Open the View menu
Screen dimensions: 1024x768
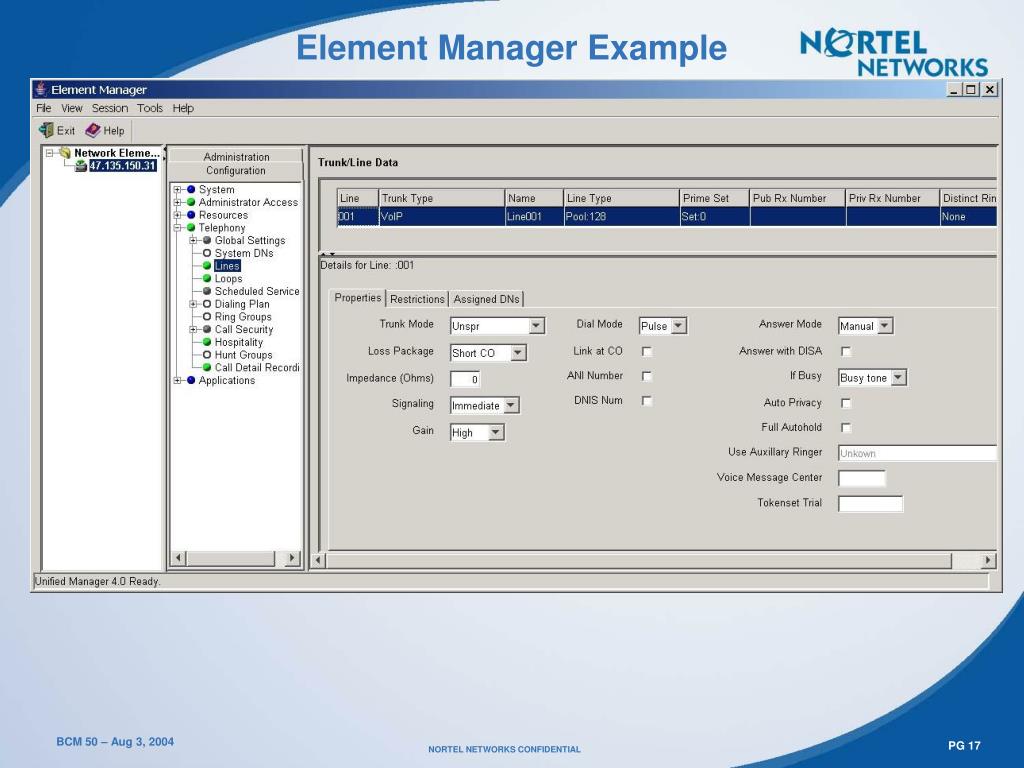click(x=72, y=108)
